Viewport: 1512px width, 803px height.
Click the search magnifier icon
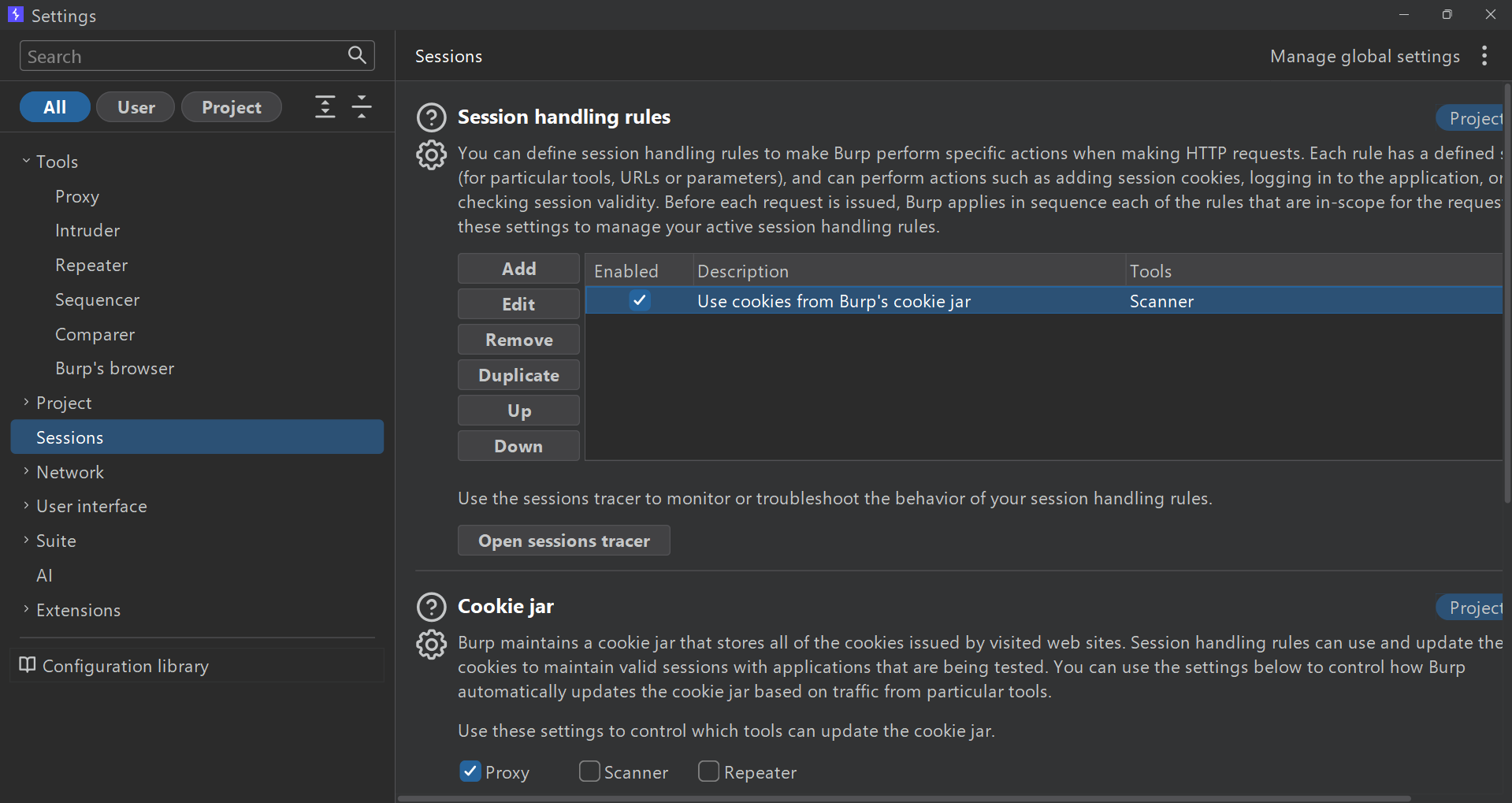tap(357, 55)
